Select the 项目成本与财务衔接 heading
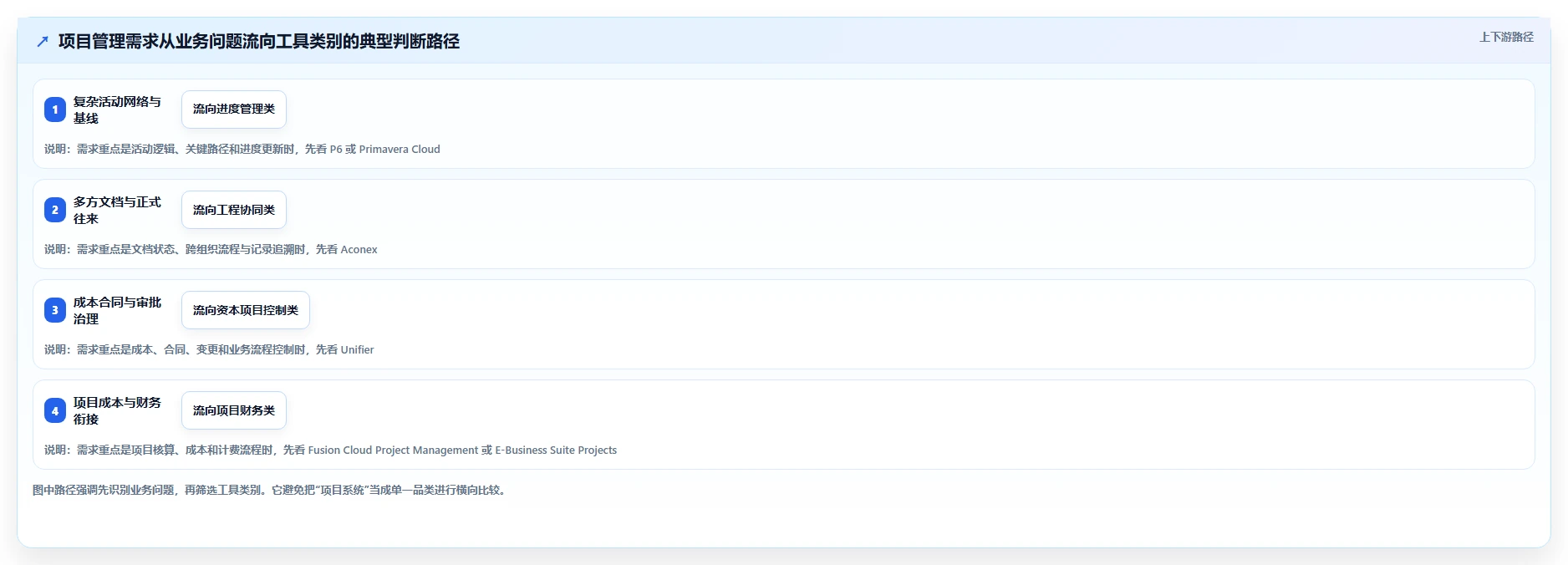The height and width of the screenshot is (565, 1568). [117, 410]
